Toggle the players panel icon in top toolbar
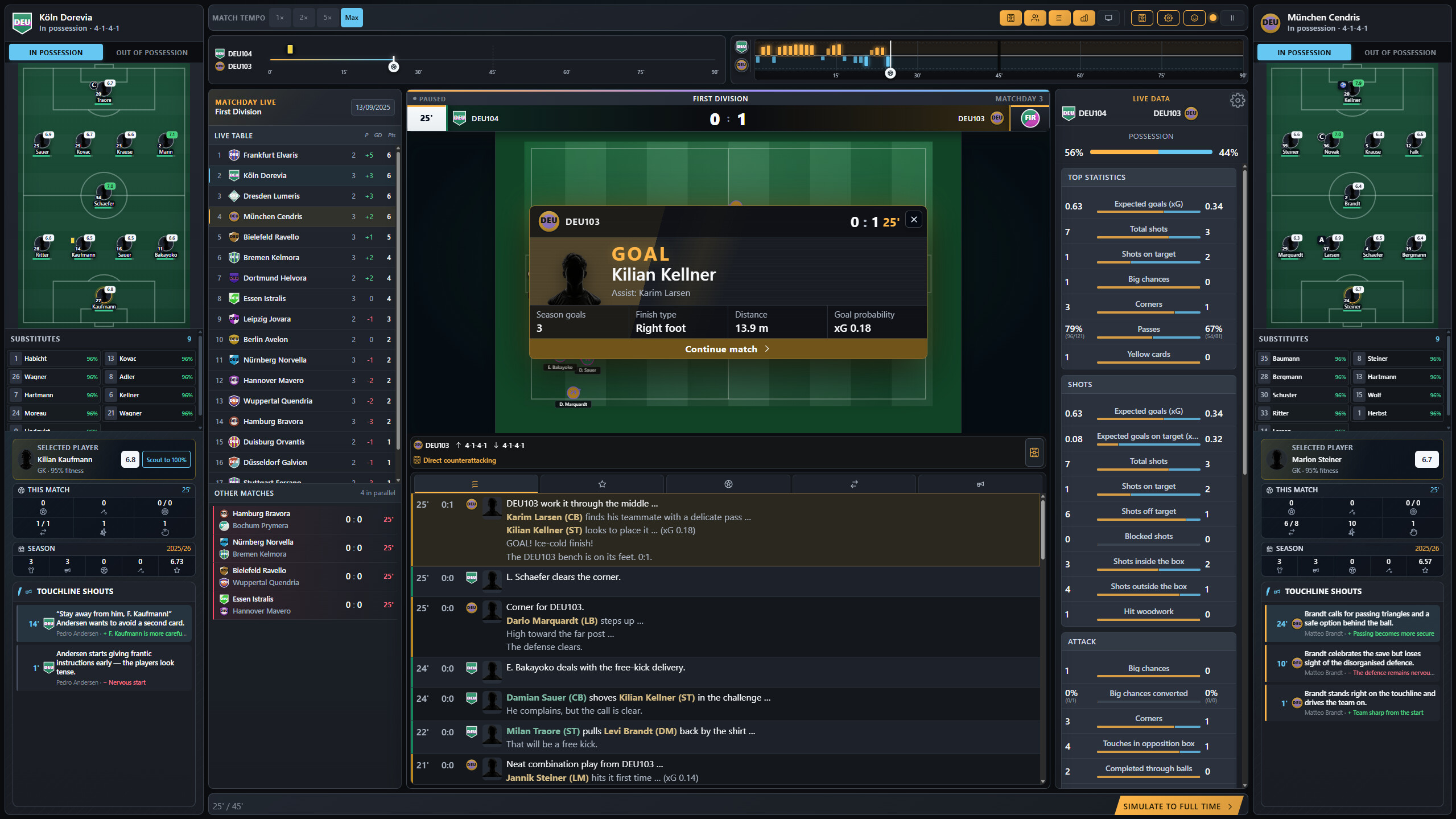The height and width of the screenshot is (819, 1456). coord(1035,18)
